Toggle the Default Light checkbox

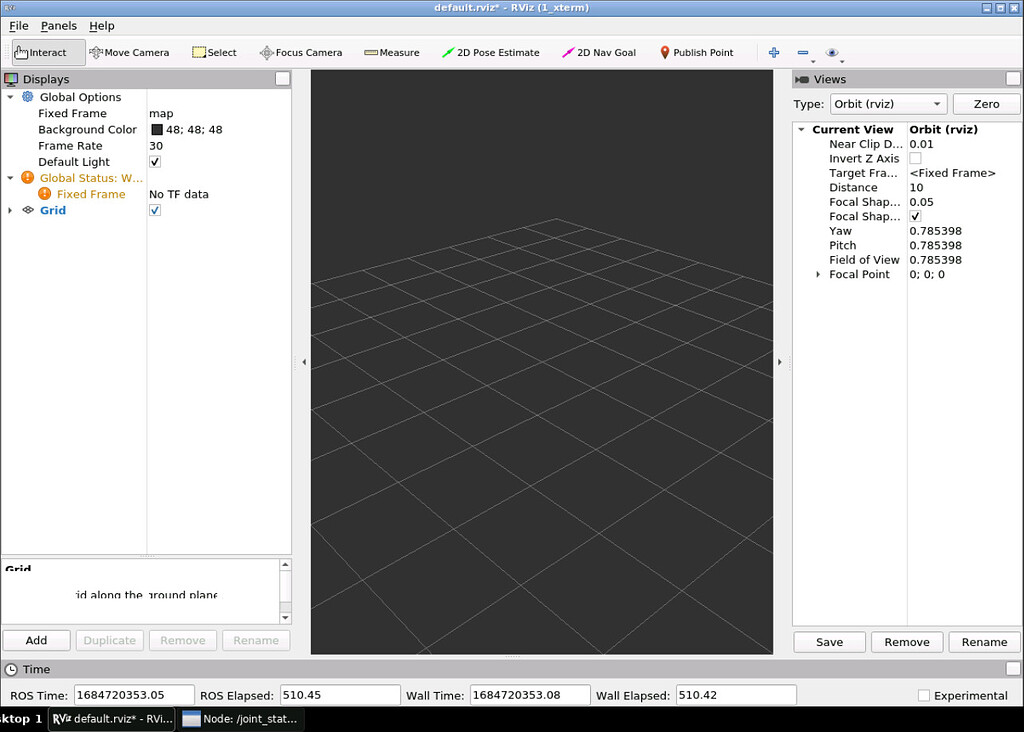click(x=155, y=161)
